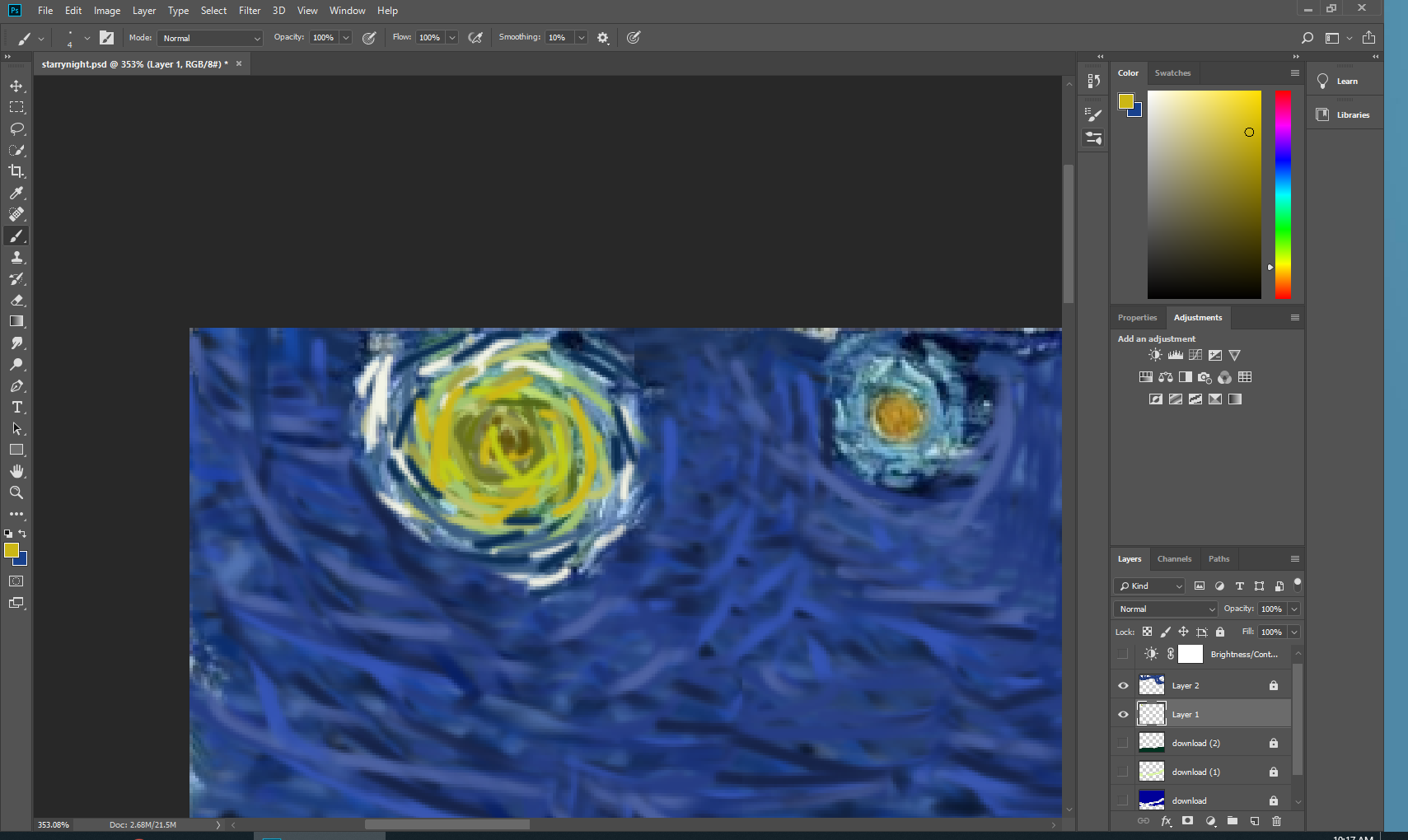The height and width of the screenshot is (840, 1408).
Task: Delete layer with the trash icon
Action: pyautogui.click(x=1276, y=821)
